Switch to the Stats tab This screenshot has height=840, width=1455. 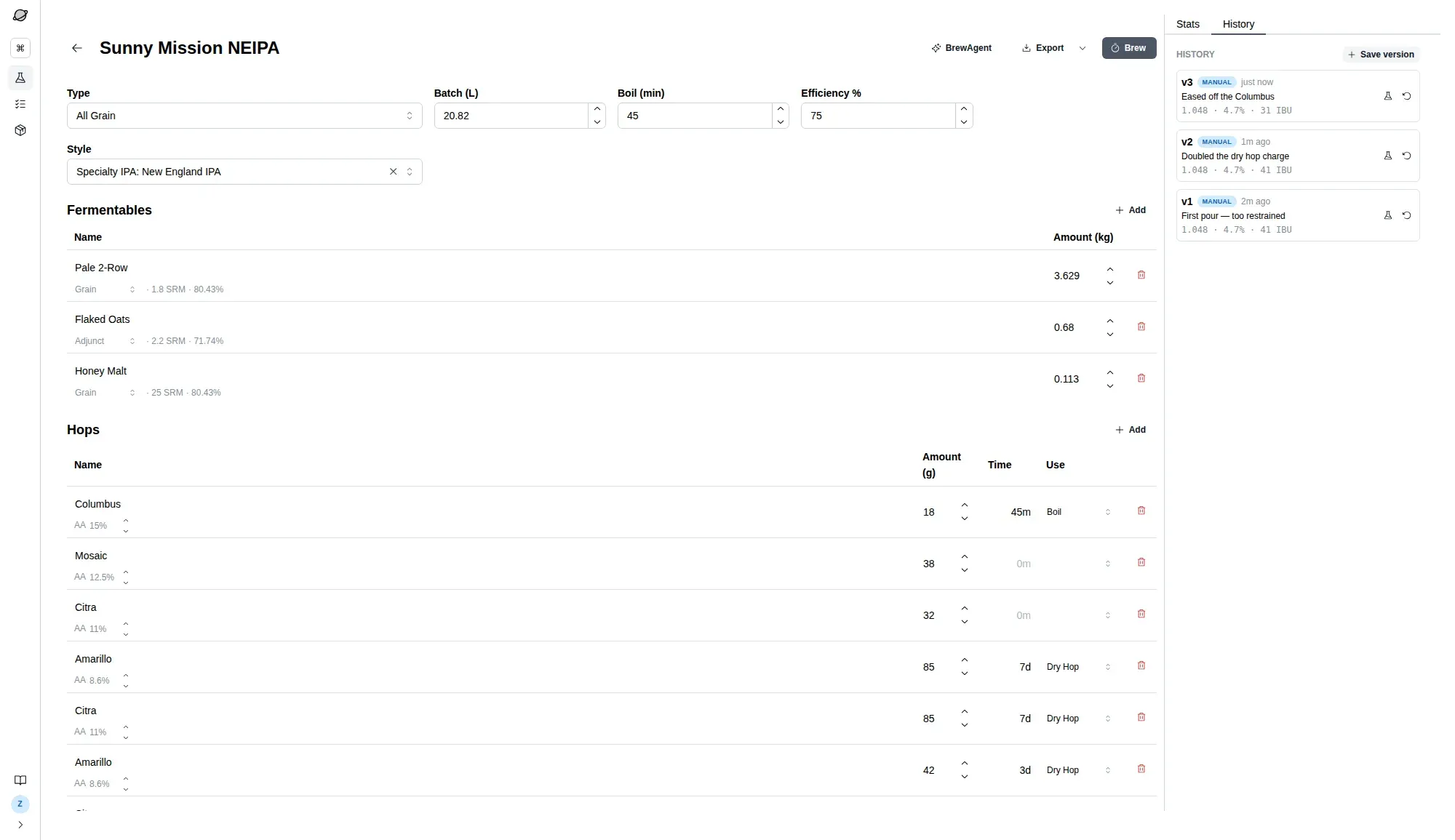1188,24
